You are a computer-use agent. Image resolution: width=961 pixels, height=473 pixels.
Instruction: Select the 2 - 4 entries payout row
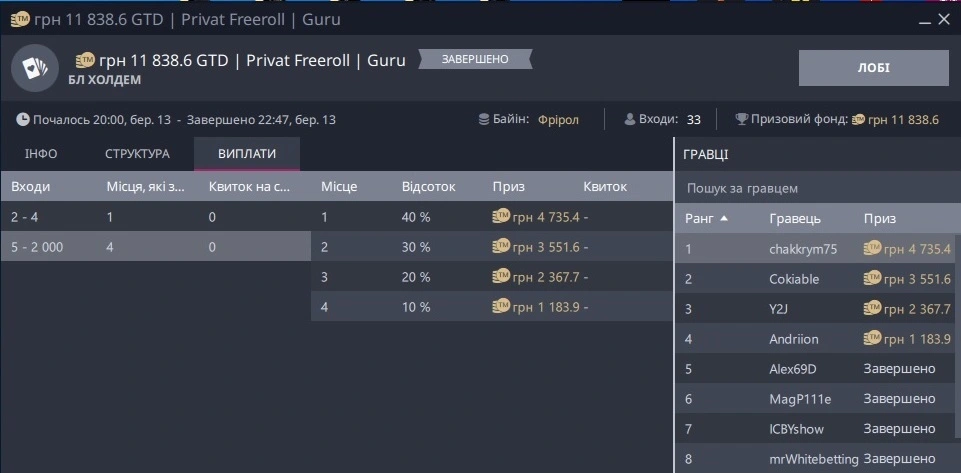155,216
